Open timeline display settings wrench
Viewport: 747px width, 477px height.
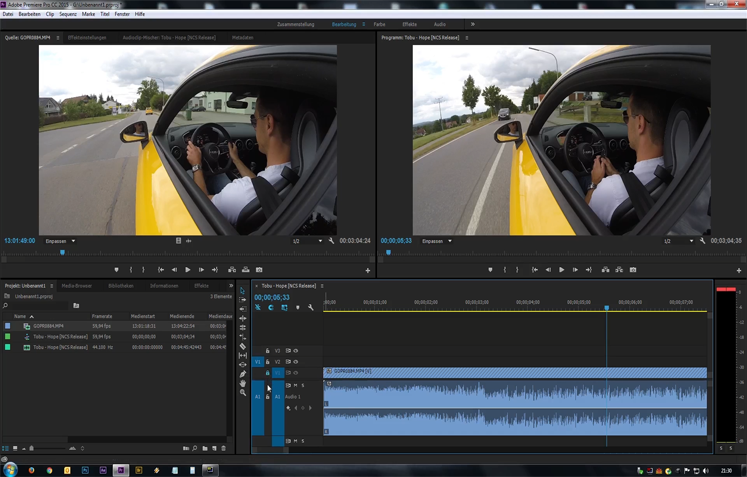[311, 307]
